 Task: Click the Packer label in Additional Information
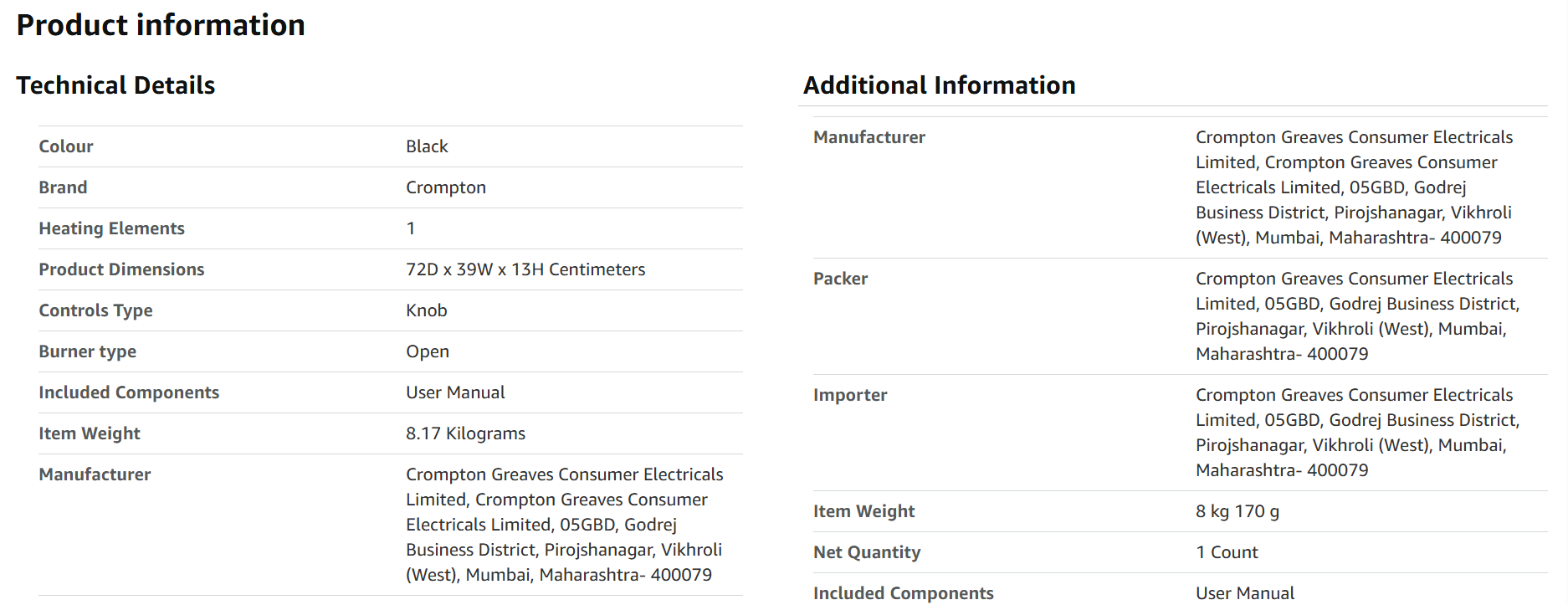click(x=841, y=279)
